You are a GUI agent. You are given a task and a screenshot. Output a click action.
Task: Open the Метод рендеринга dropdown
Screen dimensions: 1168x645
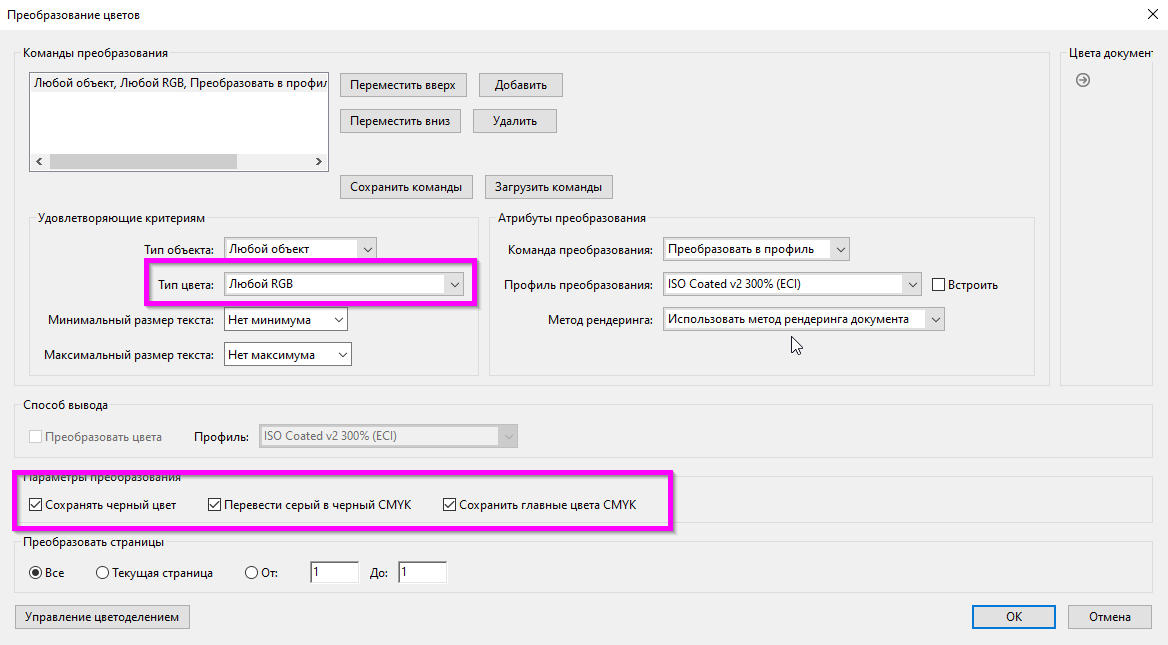[x=934, y=320]
